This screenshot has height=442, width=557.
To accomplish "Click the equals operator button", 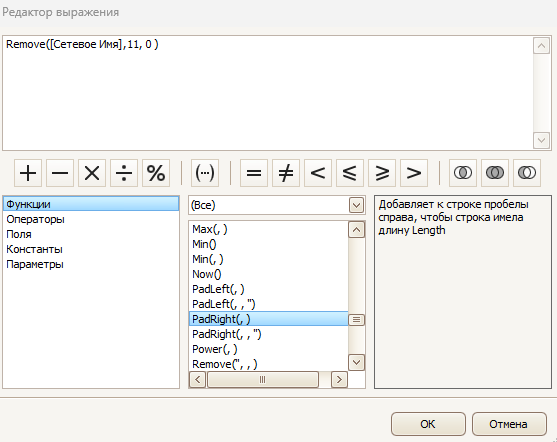I will tap(254, 173).
